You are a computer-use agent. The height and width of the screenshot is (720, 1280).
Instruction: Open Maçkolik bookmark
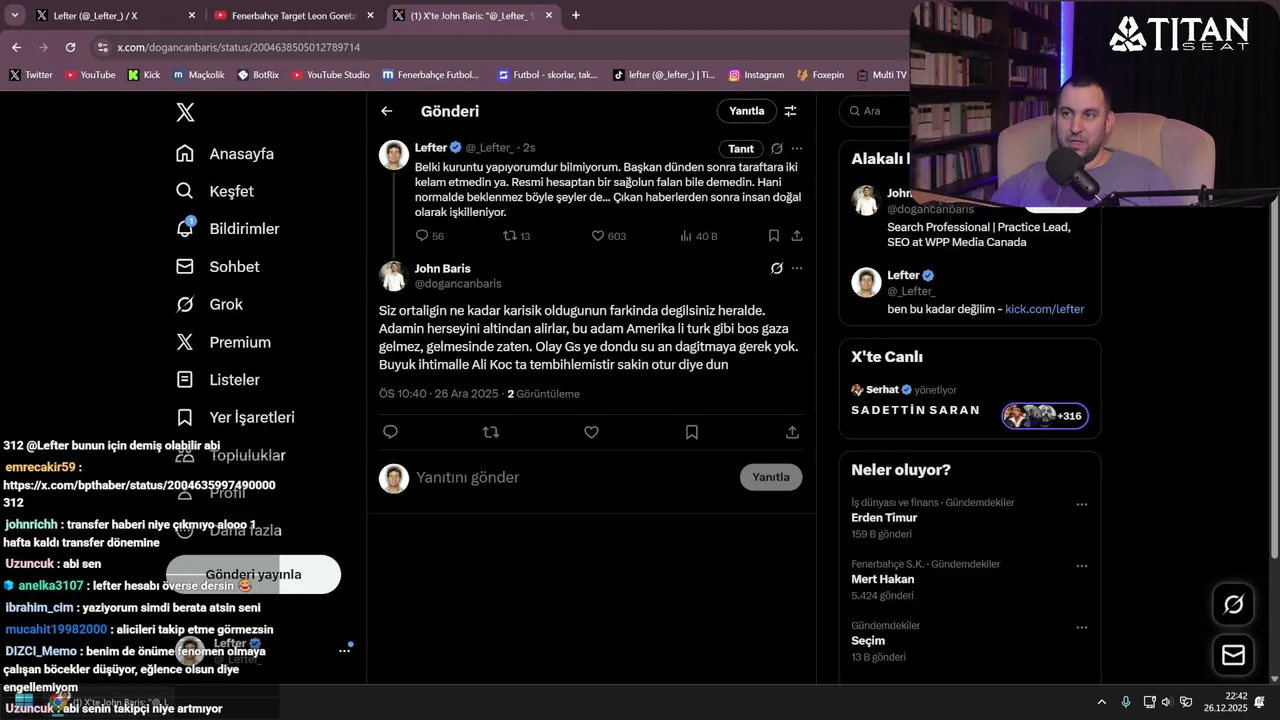click(199, 75)
